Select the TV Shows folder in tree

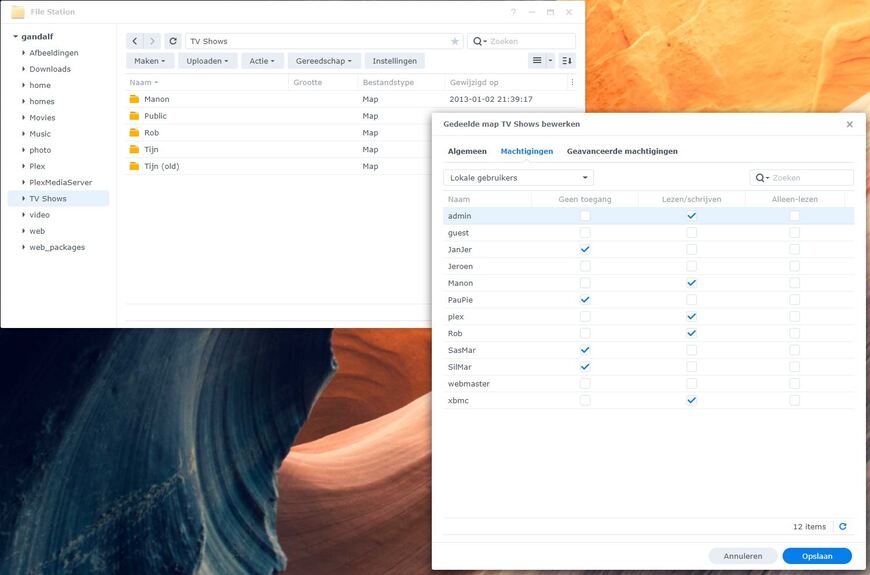pos(58,198)
